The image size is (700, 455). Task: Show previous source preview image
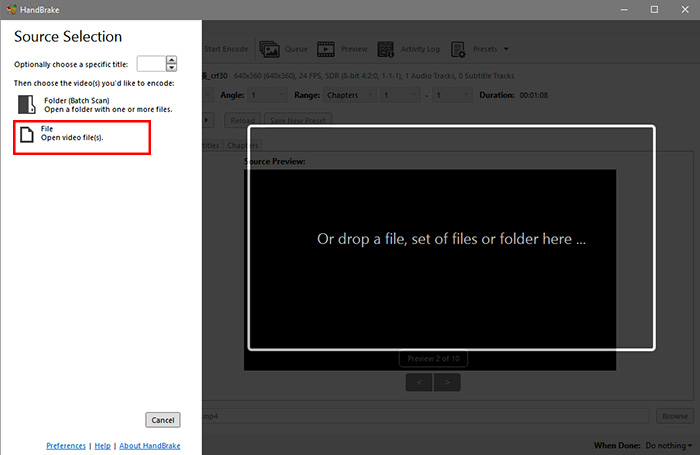[x=419, y=382]
